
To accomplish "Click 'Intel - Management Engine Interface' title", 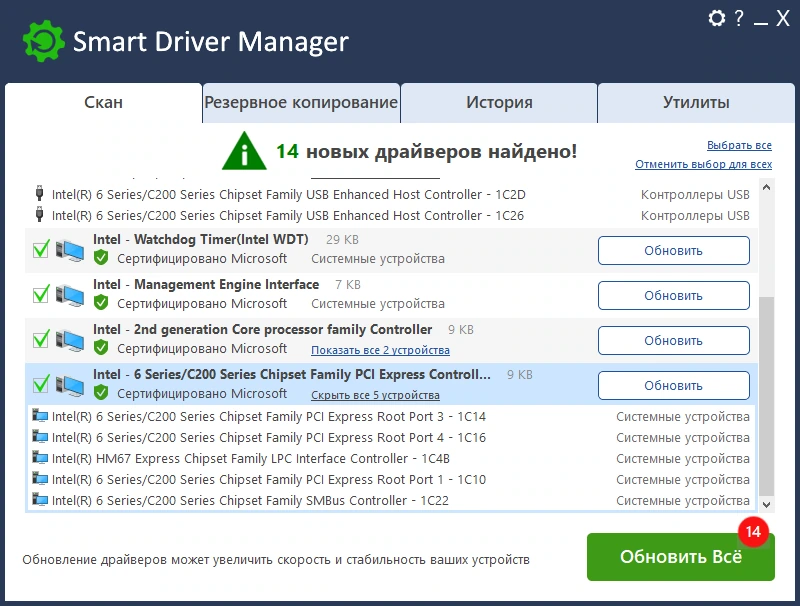I will [206, 284].
